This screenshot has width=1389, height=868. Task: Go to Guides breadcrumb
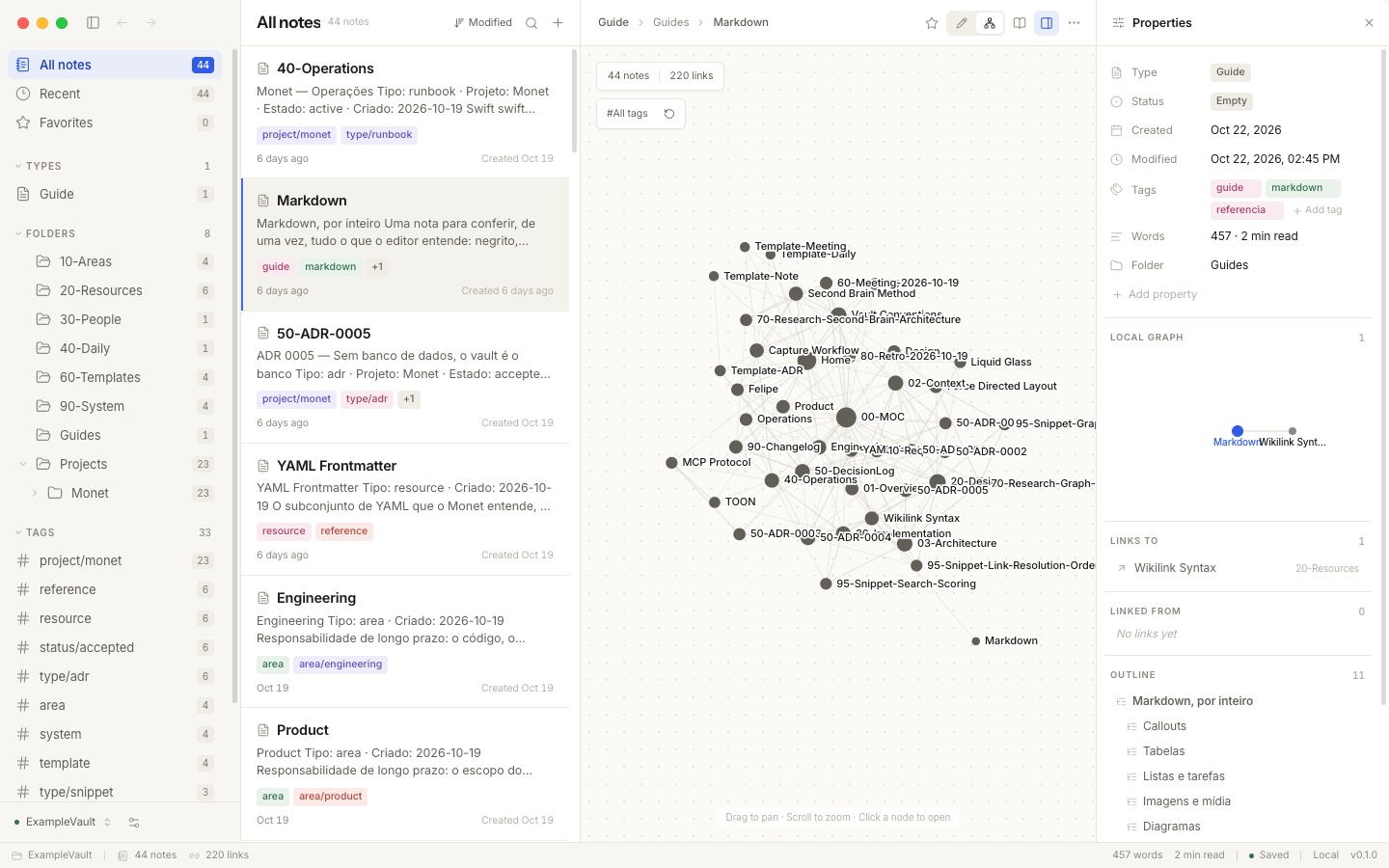670,22
